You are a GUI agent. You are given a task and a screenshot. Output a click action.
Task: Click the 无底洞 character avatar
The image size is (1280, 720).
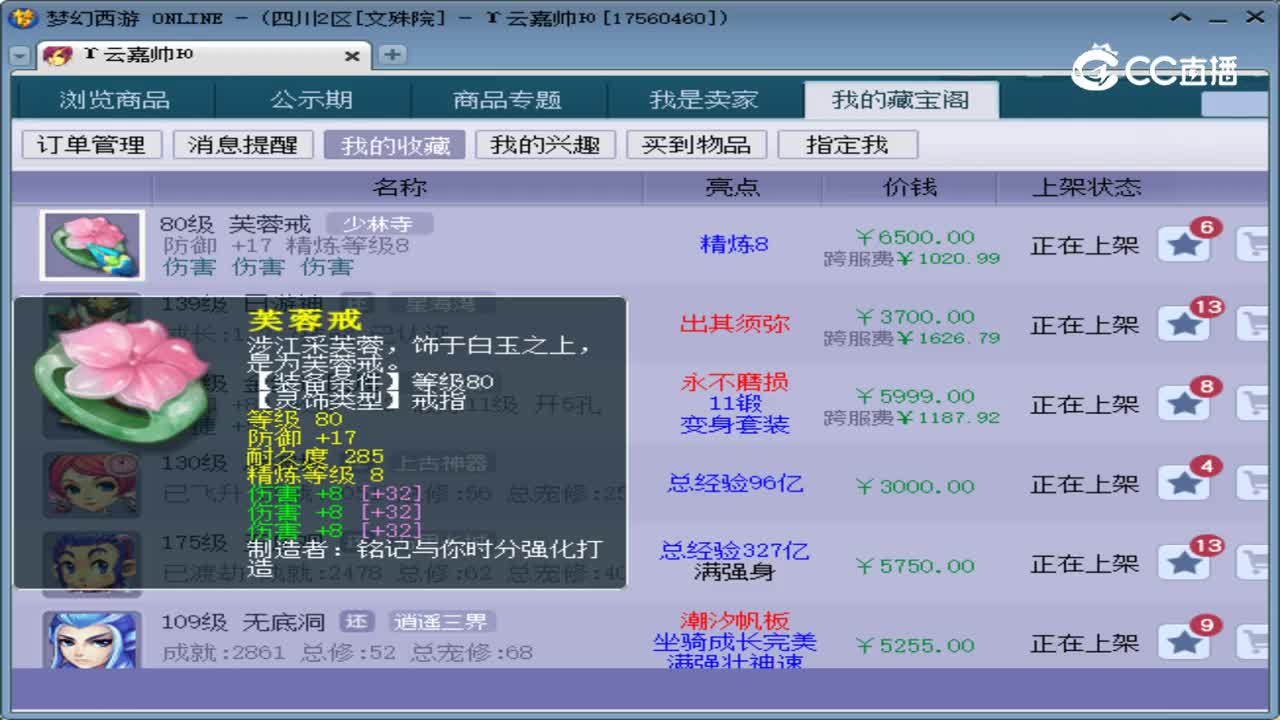coord(92,641)
